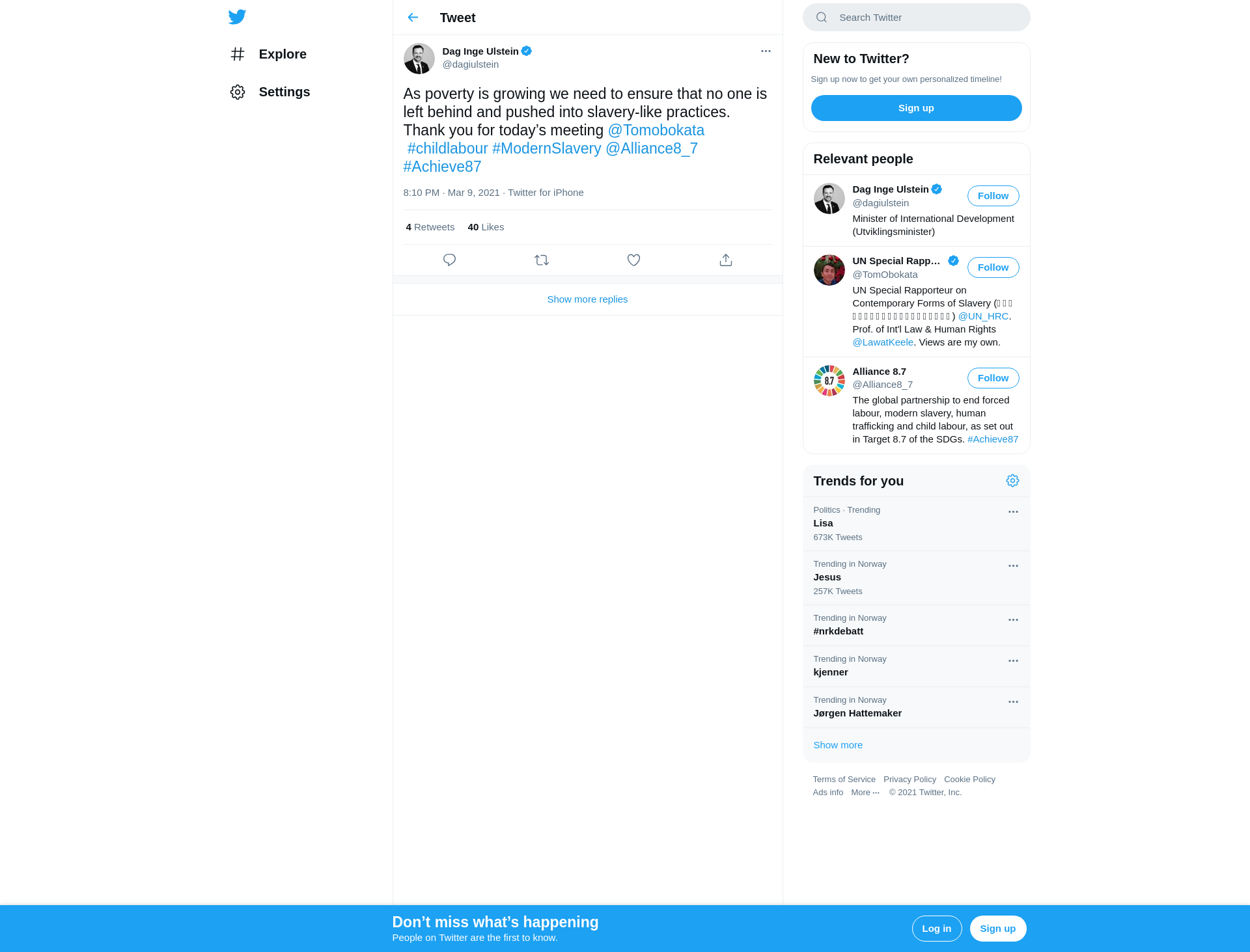Open the Explore hashtag icon

click(238, 54)
